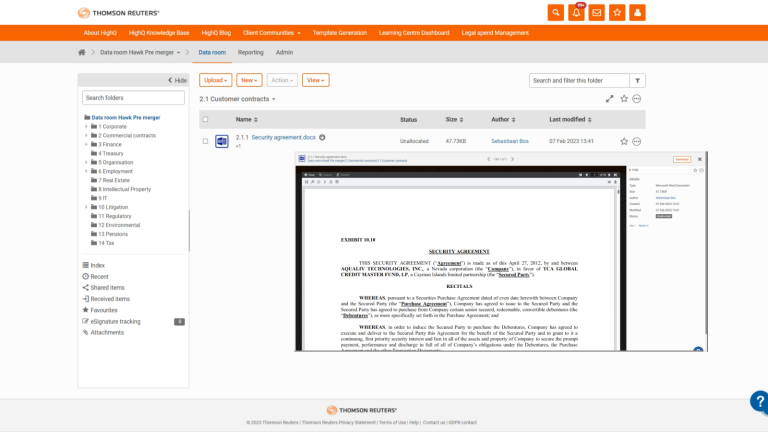
Task: Favourite the Security agreement.docx row star
Action: (624, 142)
